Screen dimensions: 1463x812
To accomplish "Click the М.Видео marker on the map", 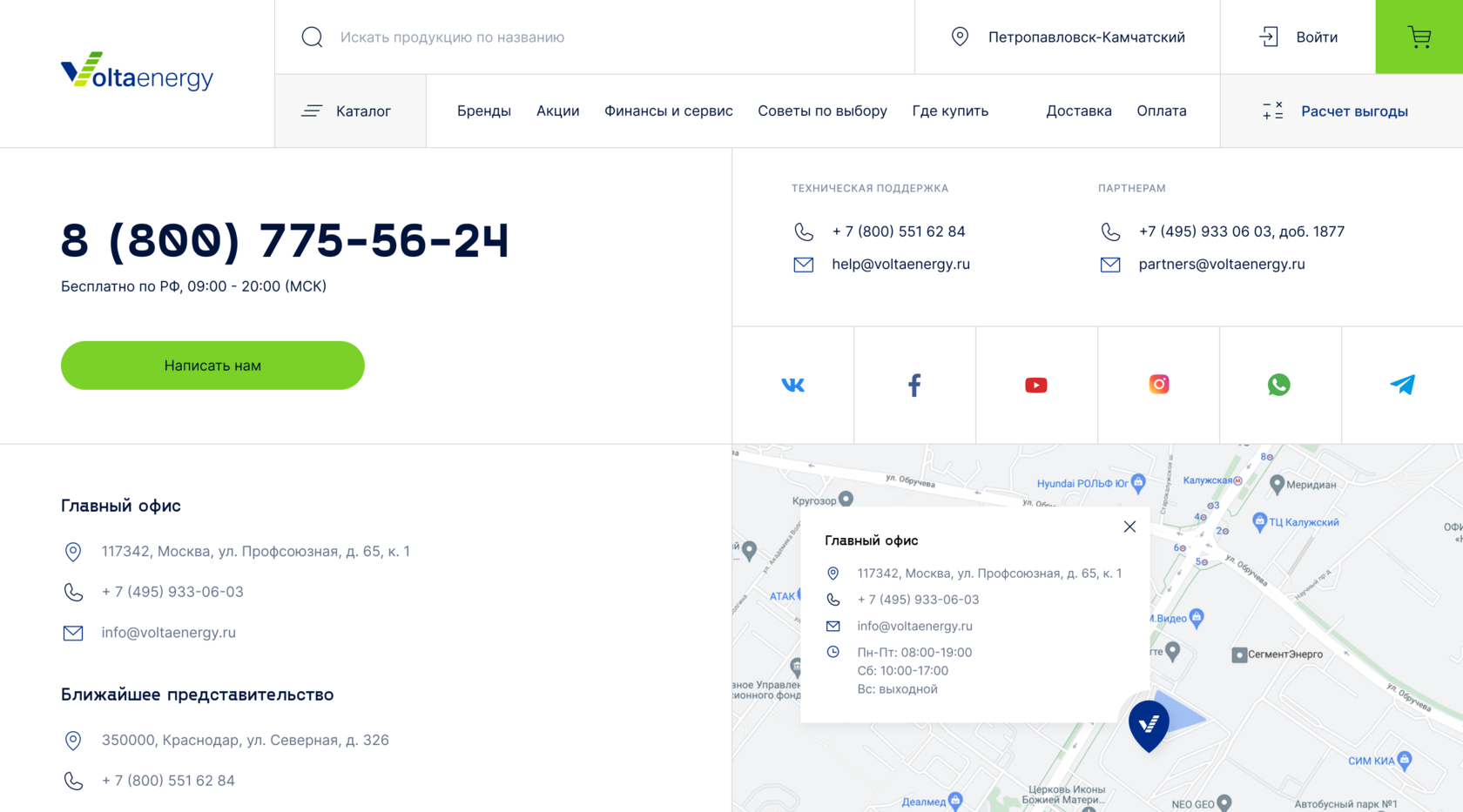I will (1197, 617).
